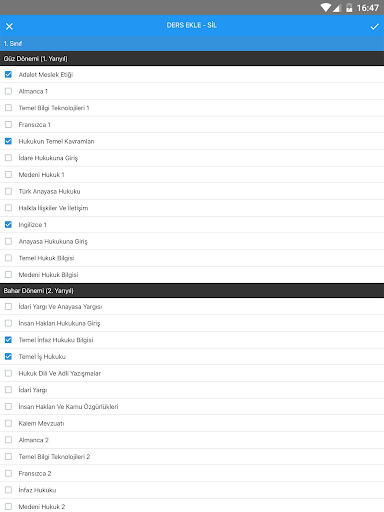Check the İnfaz Hukuku checkbox
The width and height of the screenshot is (384, 512).
tap(8, 490)
